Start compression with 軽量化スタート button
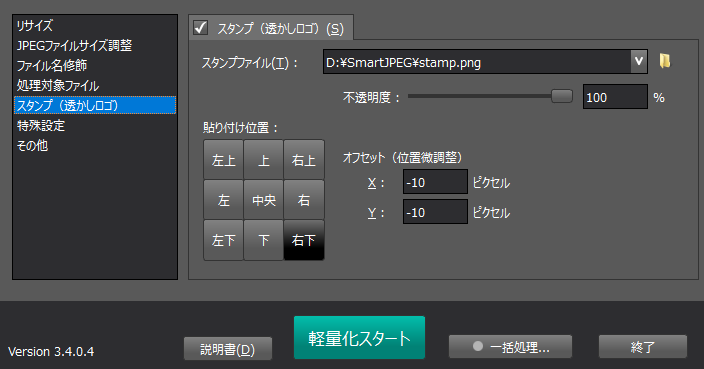Image resolution: width=704 pixels, height=369 pixels. pyautogui.click(x=359, y=338)
